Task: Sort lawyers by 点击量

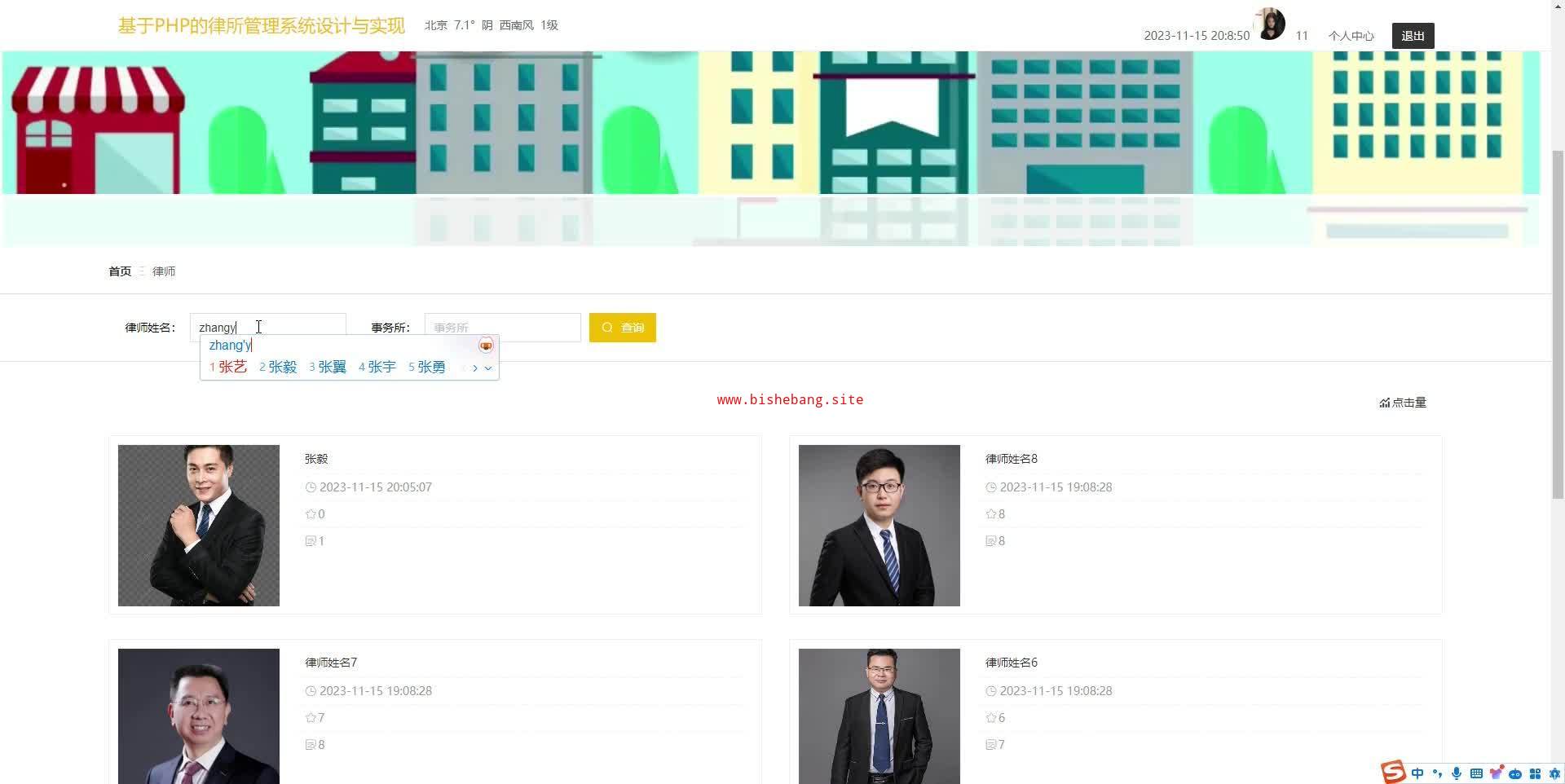Action: [x=1403, y=403]
